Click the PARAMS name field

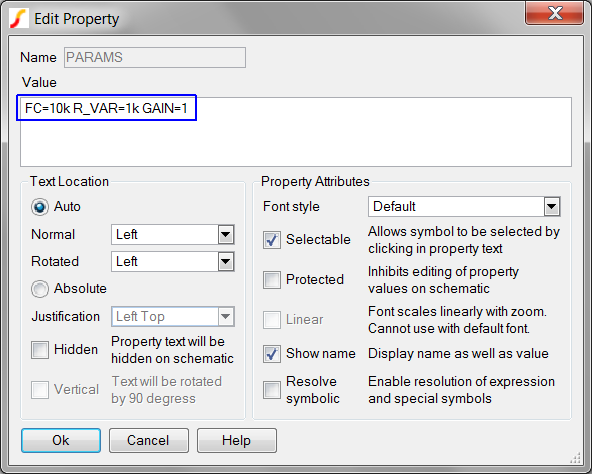pos(155,57)
